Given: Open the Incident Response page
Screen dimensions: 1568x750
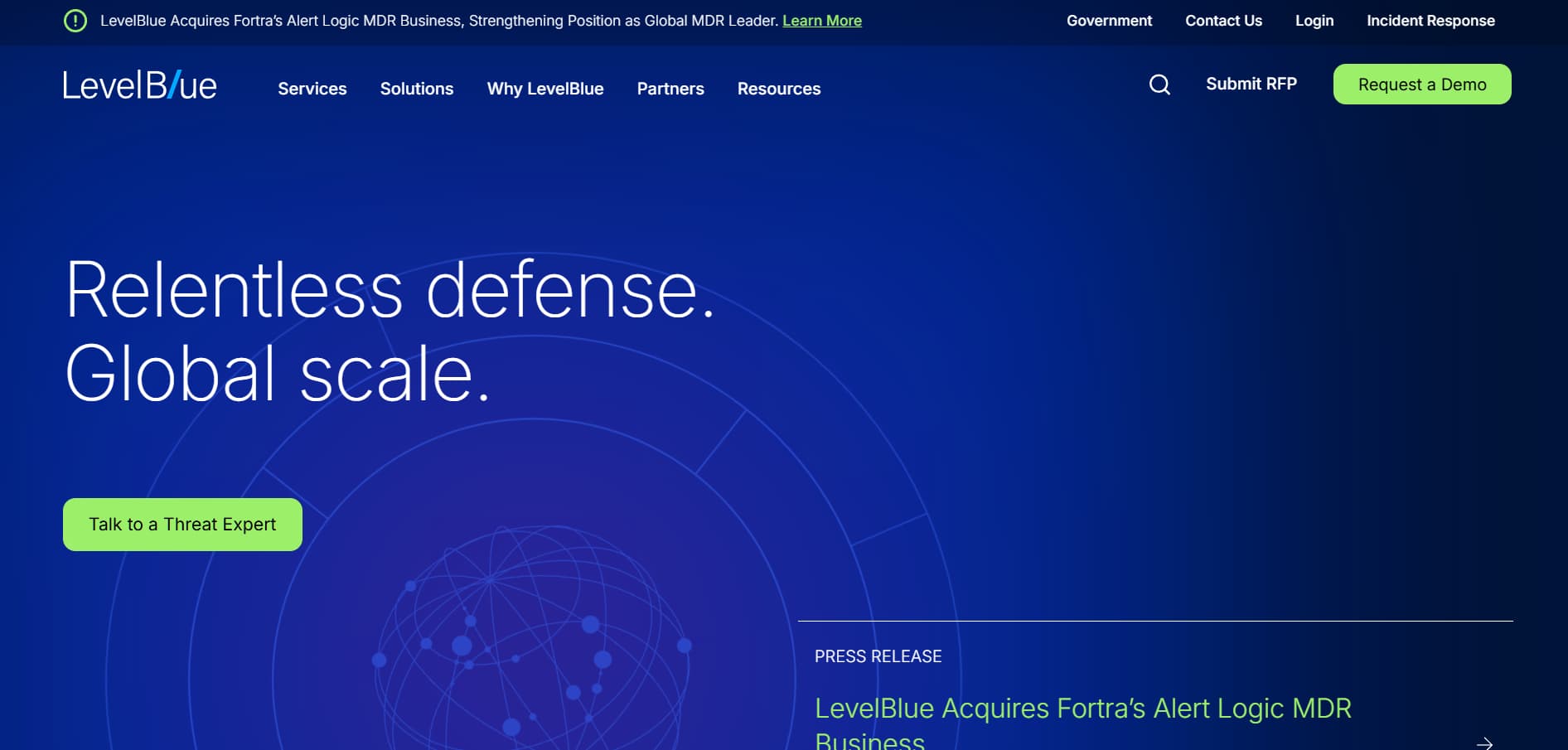Looking at the screenshot, I should [1430, 21].
